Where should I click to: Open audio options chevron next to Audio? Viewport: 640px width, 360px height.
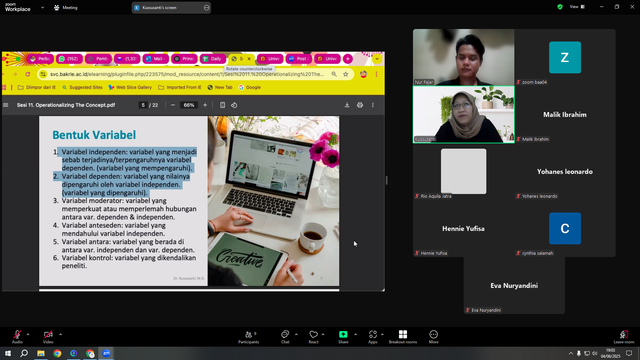[x=28, y=334]
